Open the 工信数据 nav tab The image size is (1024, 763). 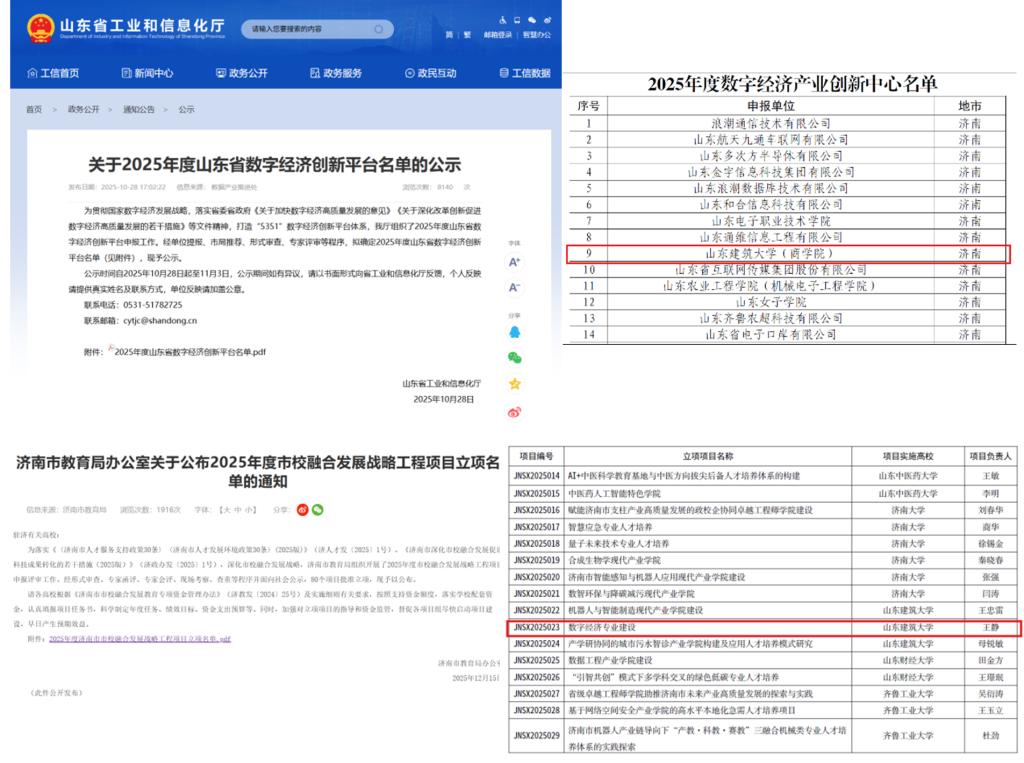coord(525,73)
